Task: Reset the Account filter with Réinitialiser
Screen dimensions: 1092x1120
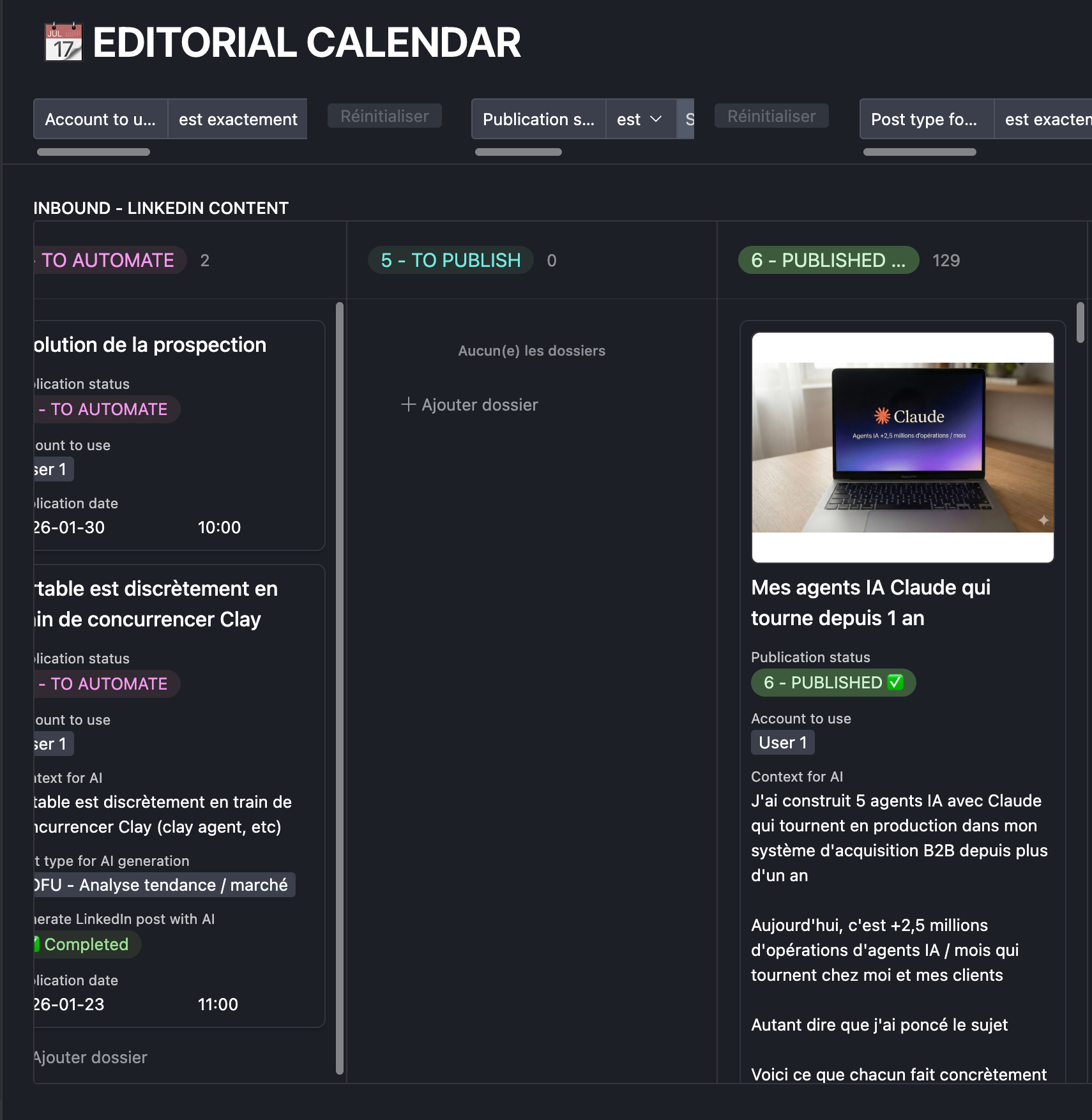Action: [384, 116]
